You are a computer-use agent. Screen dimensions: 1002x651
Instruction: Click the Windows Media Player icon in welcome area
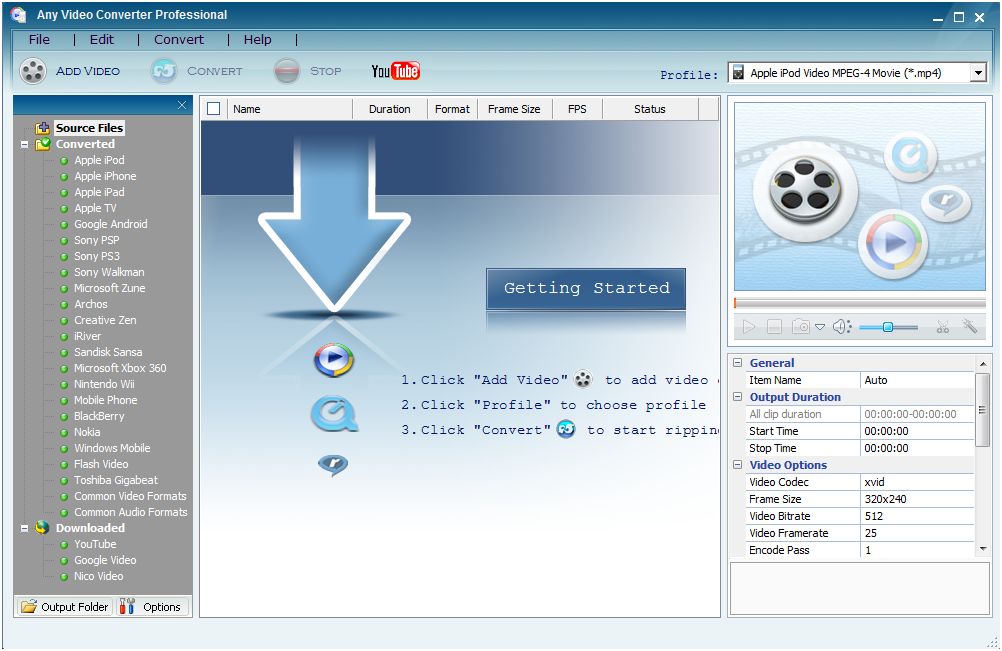tap(334, 360)
